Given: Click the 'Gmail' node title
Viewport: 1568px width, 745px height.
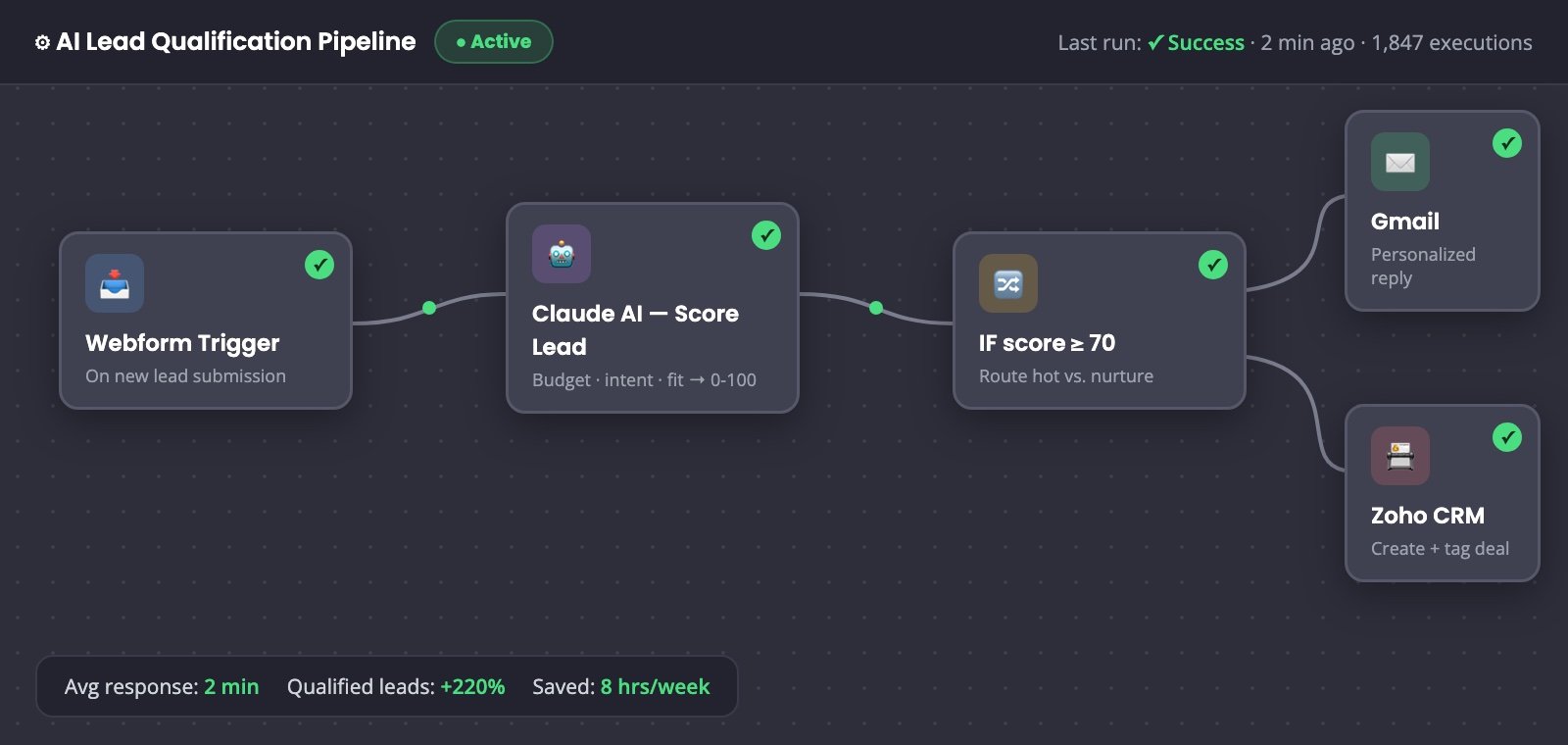Looking at the screenshot, I should (x=1405, y=222).
